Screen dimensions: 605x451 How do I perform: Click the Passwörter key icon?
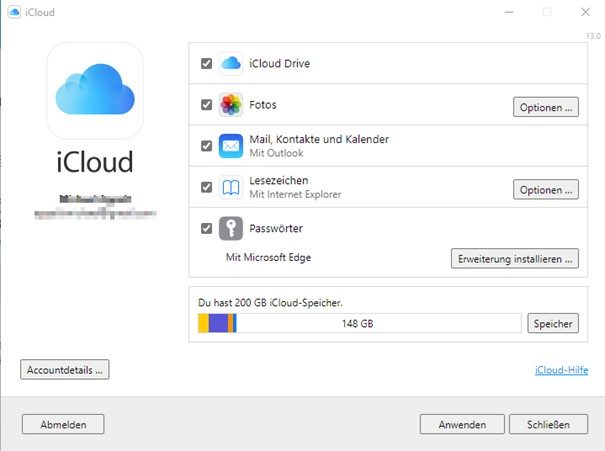231,228
